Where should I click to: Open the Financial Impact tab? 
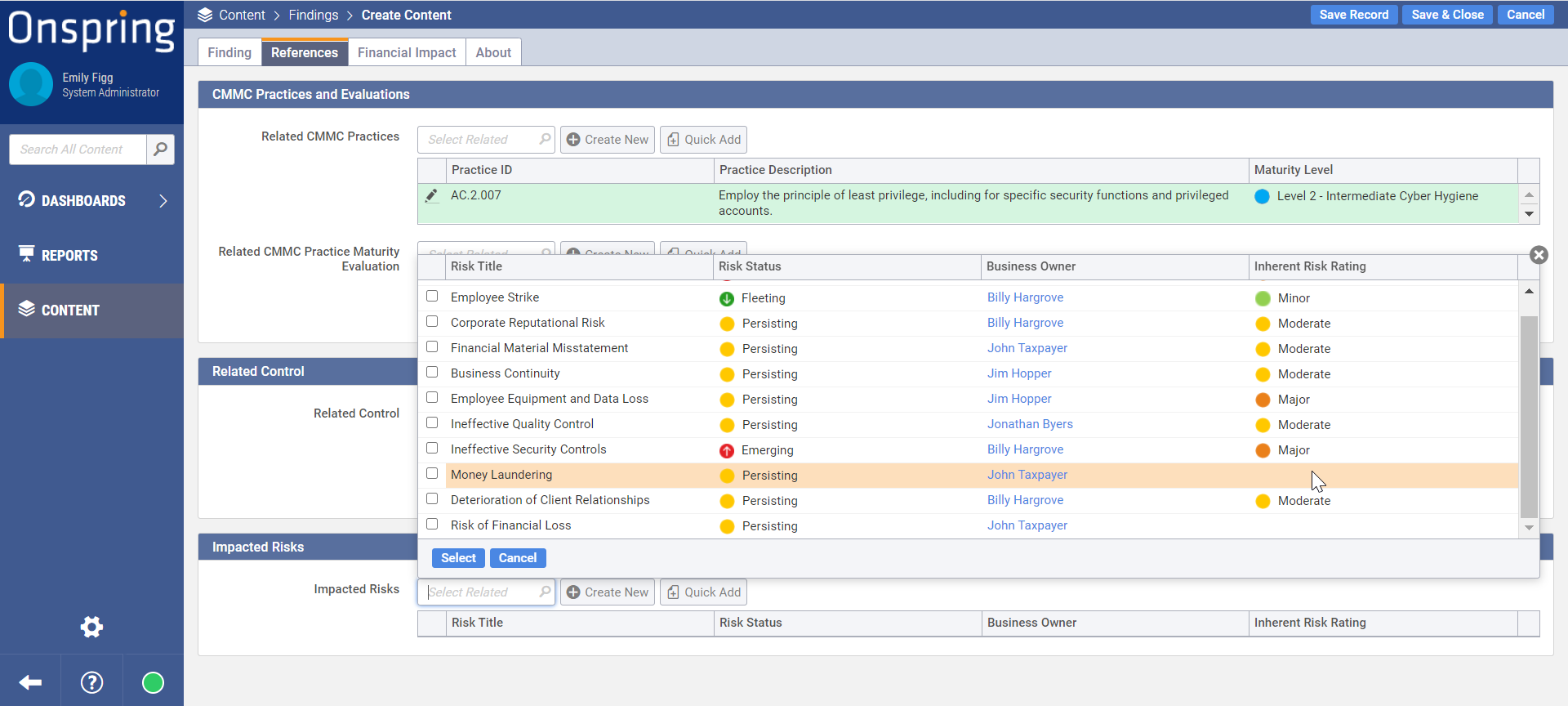[x=407, y=52]
